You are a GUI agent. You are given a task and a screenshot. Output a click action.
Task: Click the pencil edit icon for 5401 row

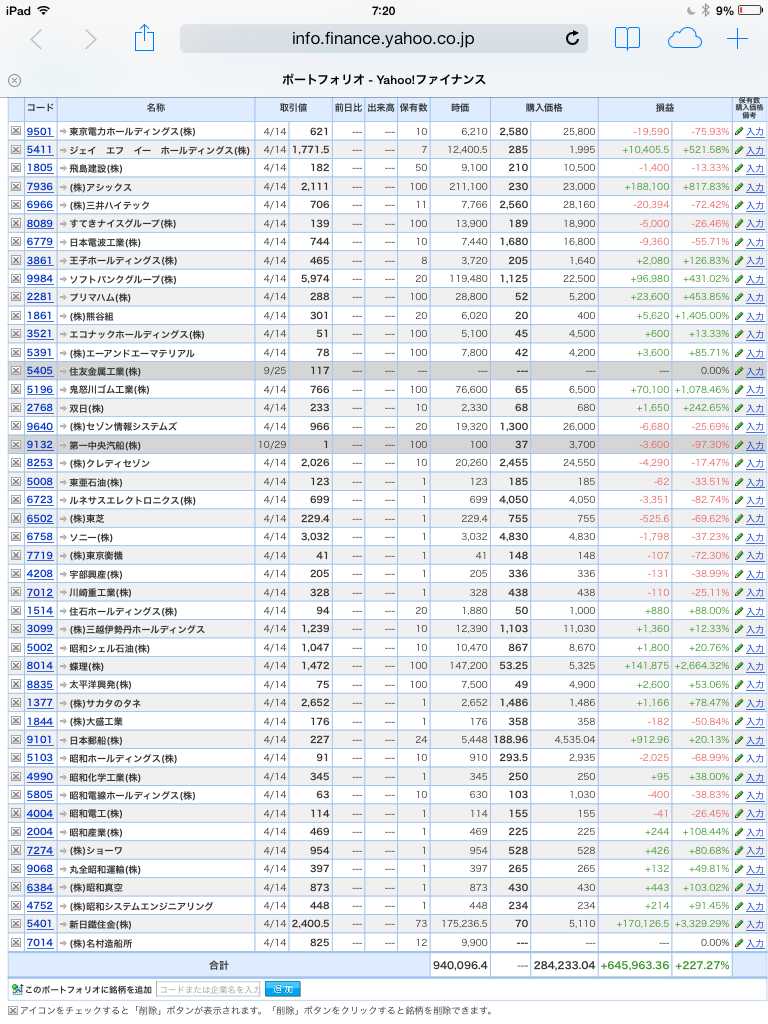(739, 924)
